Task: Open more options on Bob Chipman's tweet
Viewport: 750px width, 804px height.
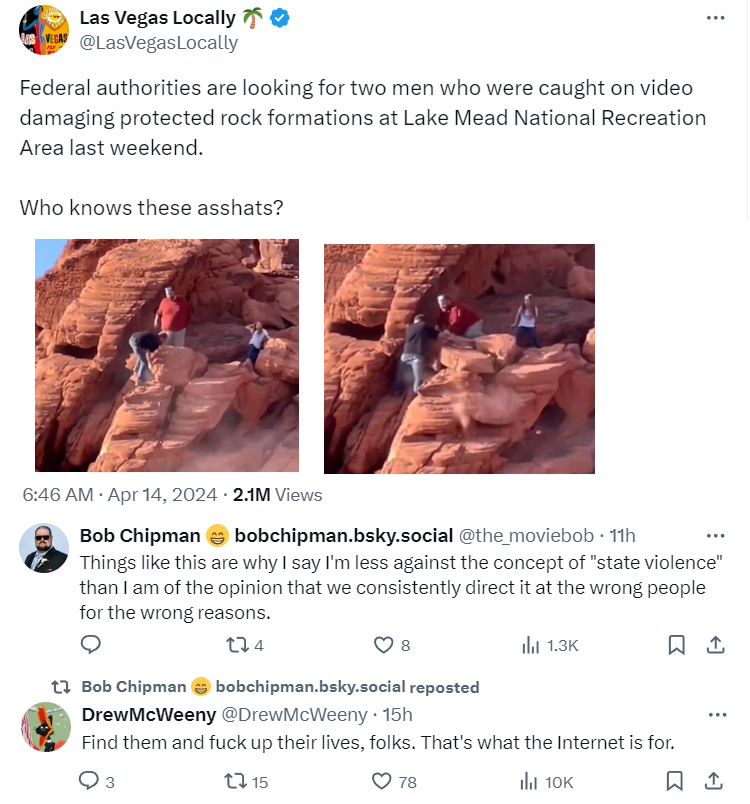Action: [716, 535]
